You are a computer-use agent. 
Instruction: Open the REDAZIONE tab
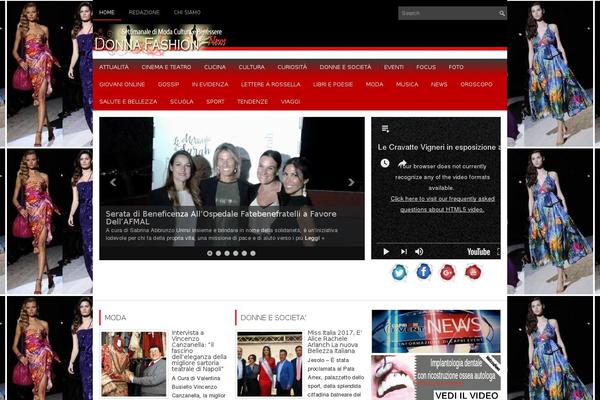coord(144,12)
